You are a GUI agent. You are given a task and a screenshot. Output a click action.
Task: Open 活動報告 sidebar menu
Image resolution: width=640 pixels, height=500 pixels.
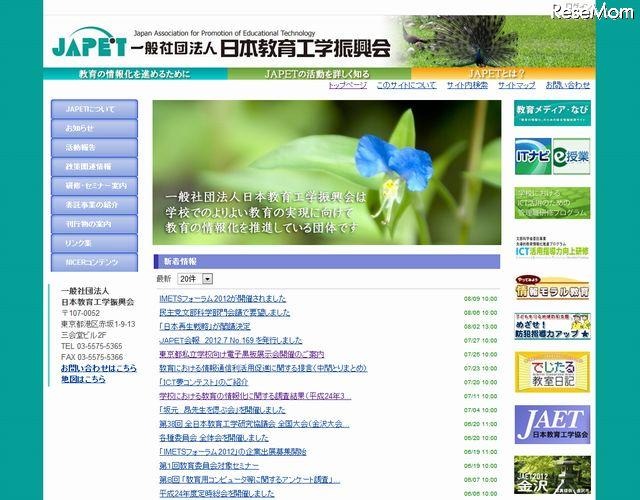[94, 147]
